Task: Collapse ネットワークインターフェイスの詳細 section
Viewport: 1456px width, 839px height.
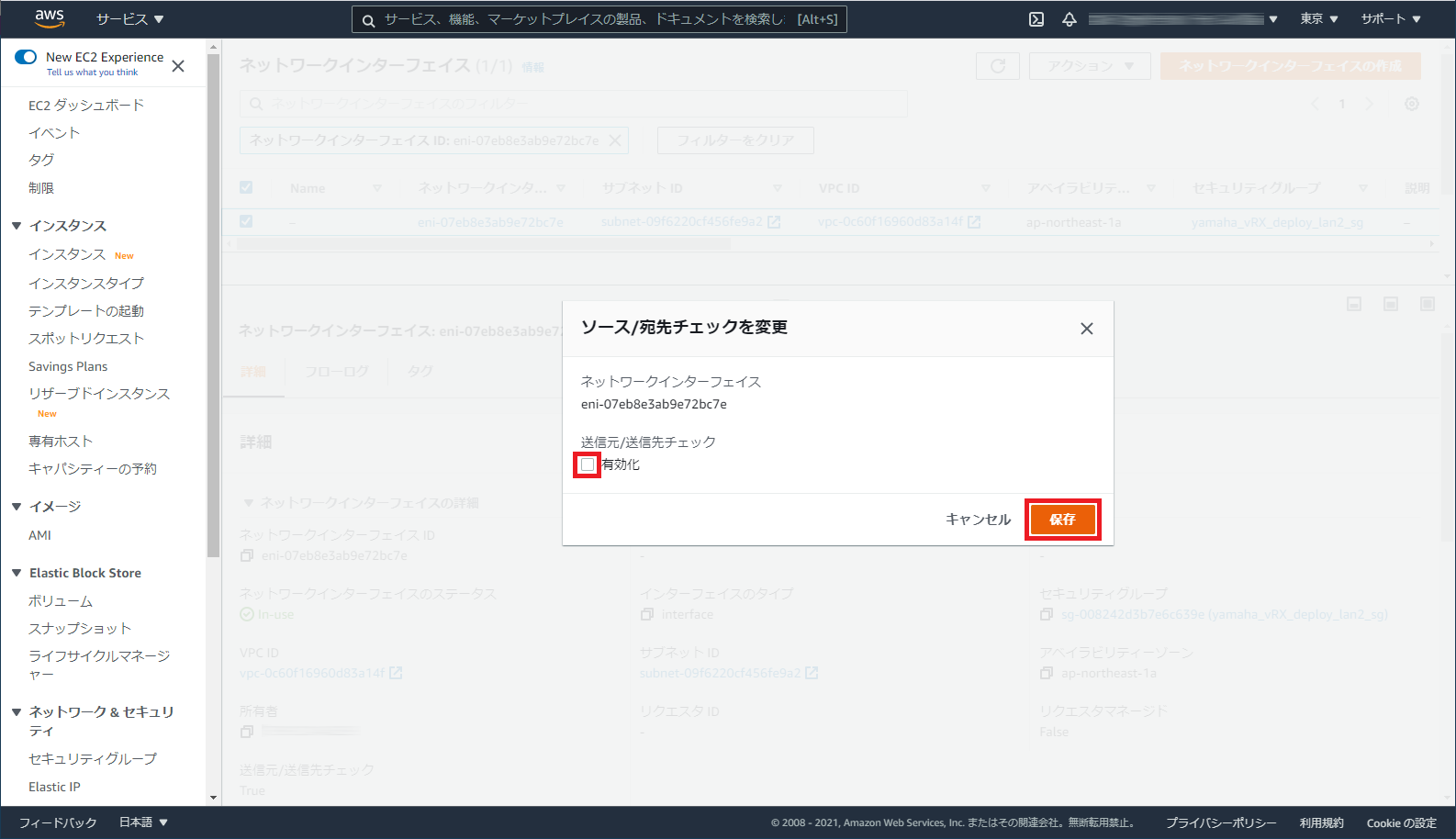Action: pos(248,503)
